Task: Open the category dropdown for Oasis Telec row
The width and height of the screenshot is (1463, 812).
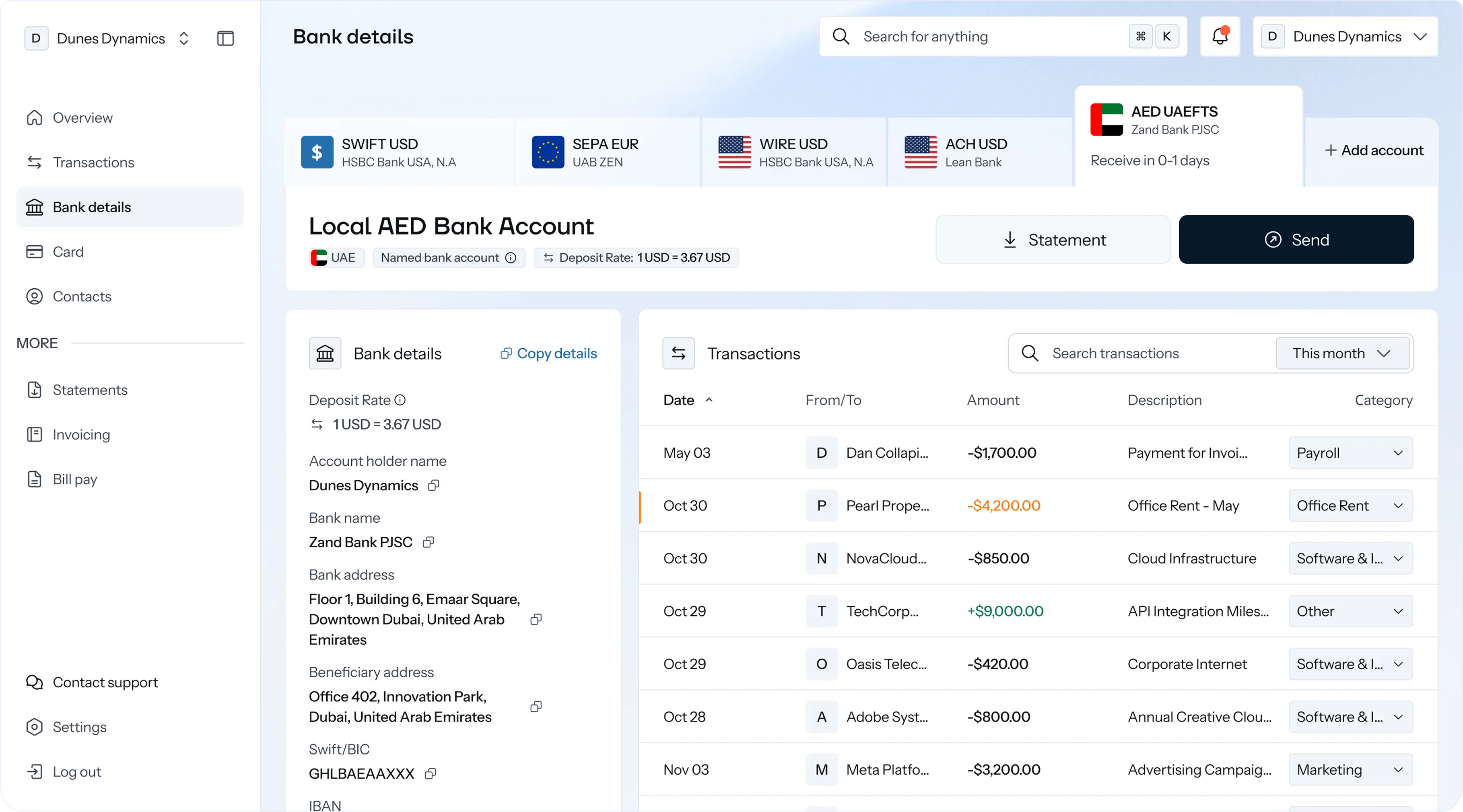Action: tap(1350, 664)
